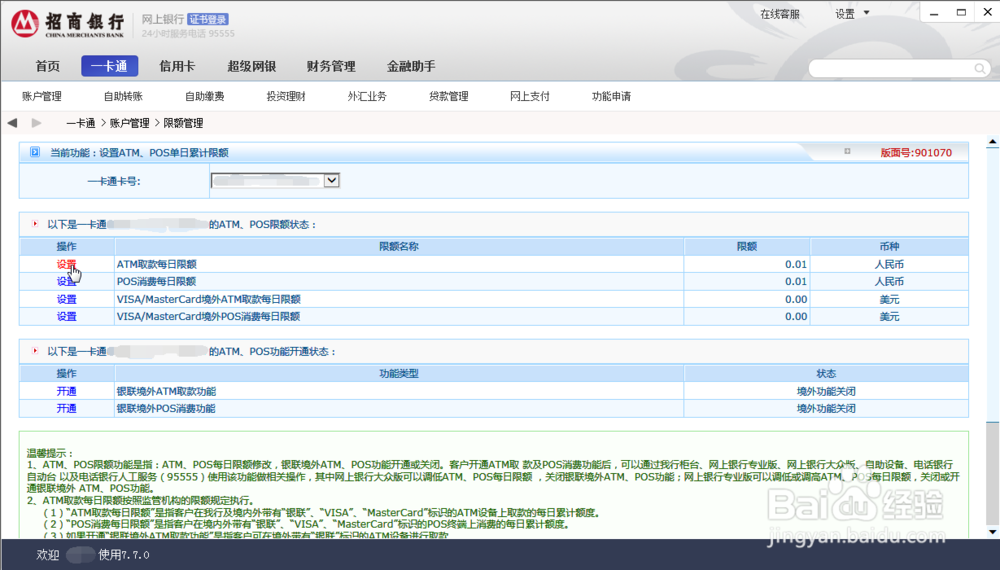Click the 状态 column header
Screen dimensions: 1000x570
click(826, 373)
